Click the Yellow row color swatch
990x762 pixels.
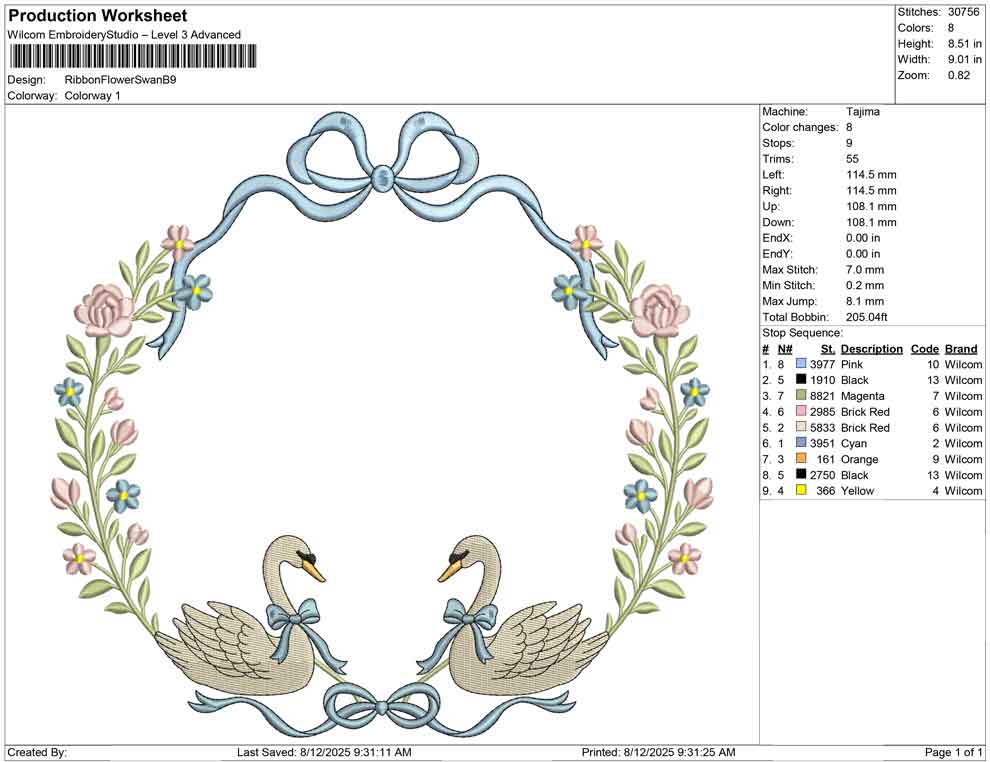click(x=801, y=490)
